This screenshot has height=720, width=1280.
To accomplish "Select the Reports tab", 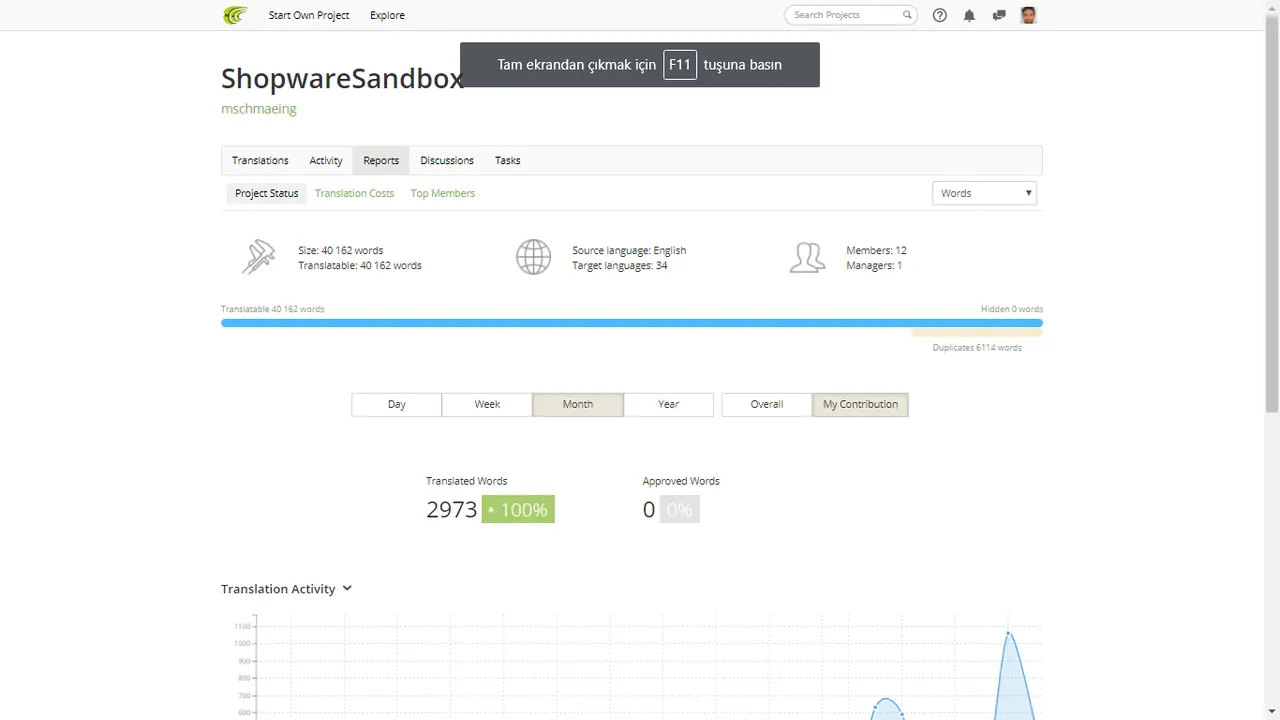I will point(381,160).
